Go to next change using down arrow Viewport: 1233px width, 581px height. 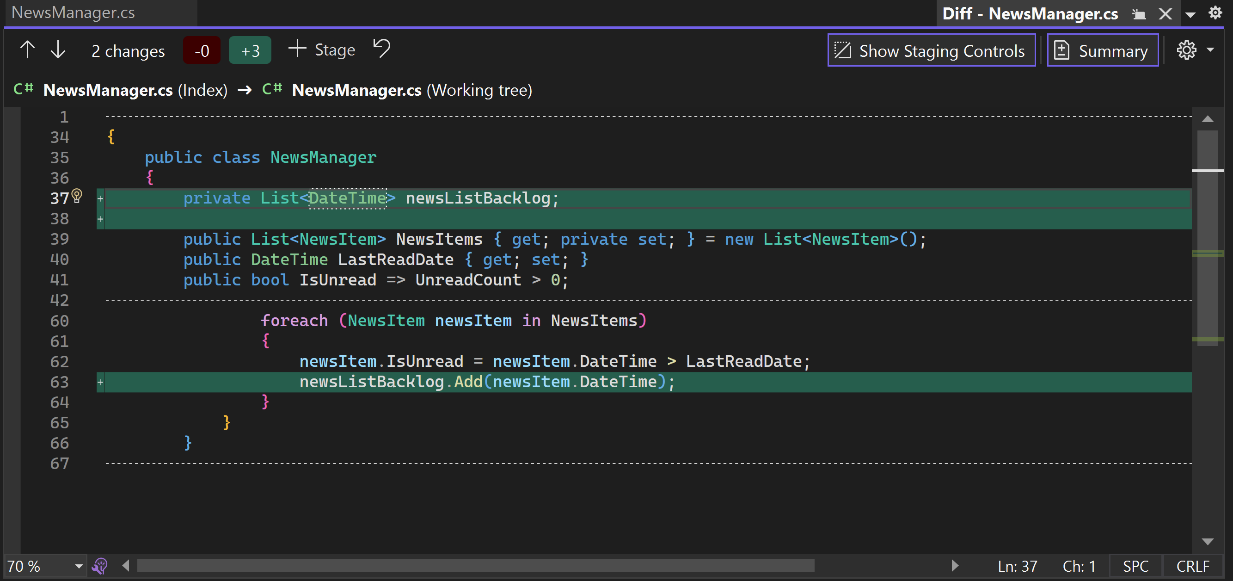[x=58, y=50]
